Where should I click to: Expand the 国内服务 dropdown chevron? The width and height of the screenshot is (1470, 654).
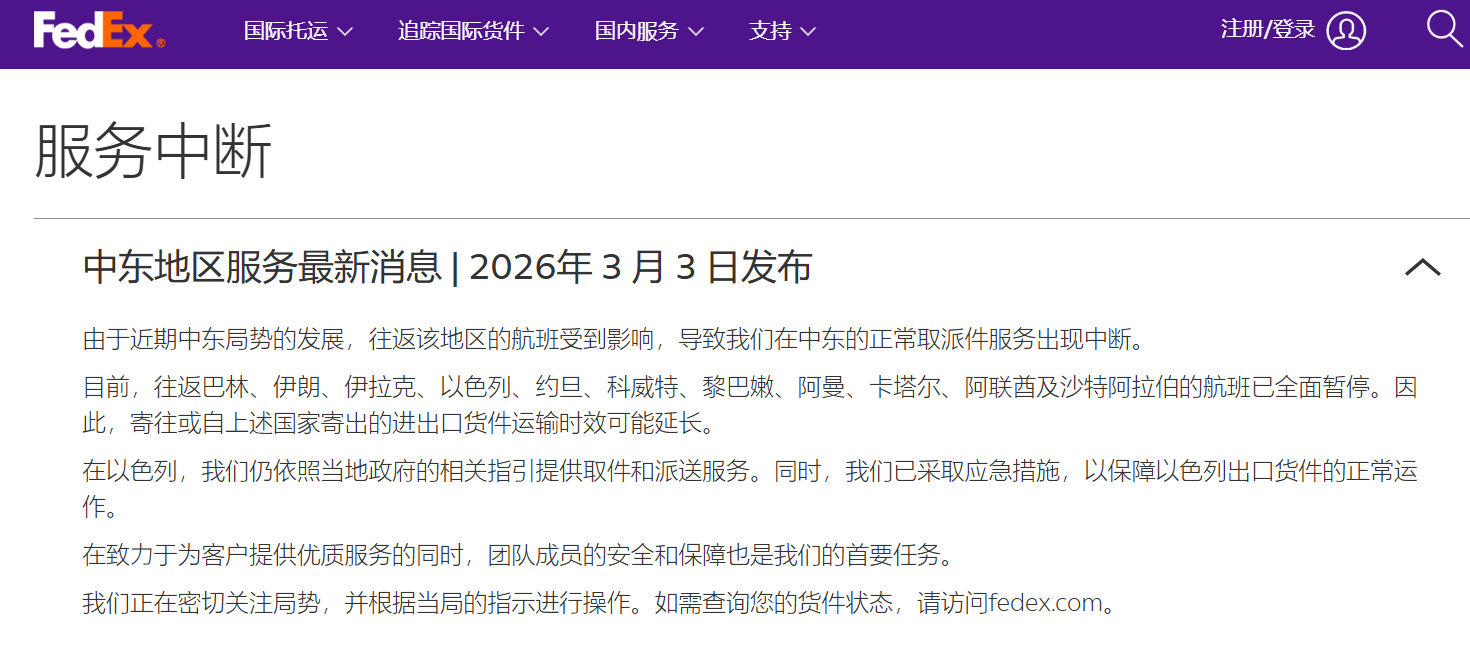tap(698, 32)
